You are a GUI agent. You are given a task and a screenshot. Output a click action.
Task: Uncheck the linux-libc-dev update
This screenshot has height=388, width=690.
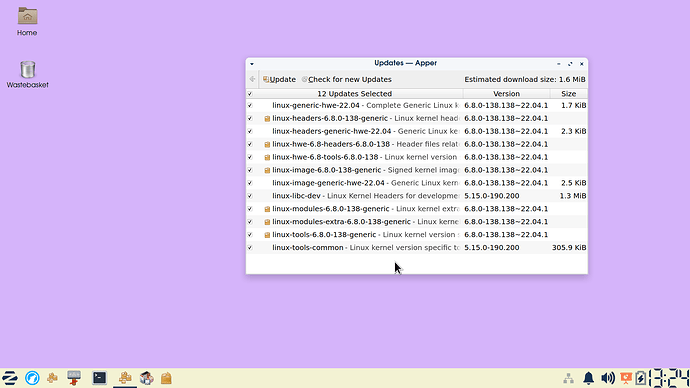pos(250,196)
